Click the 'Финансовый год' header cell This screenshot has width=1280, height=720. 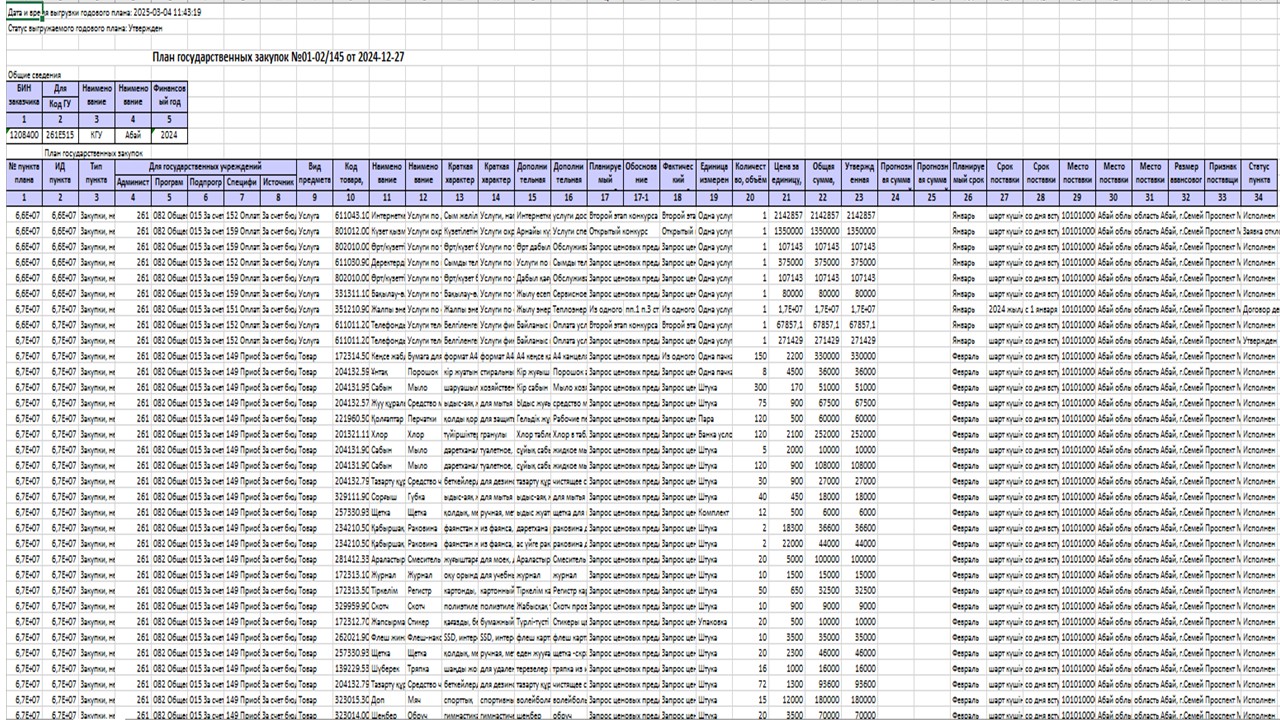click(x=168, y=95)
